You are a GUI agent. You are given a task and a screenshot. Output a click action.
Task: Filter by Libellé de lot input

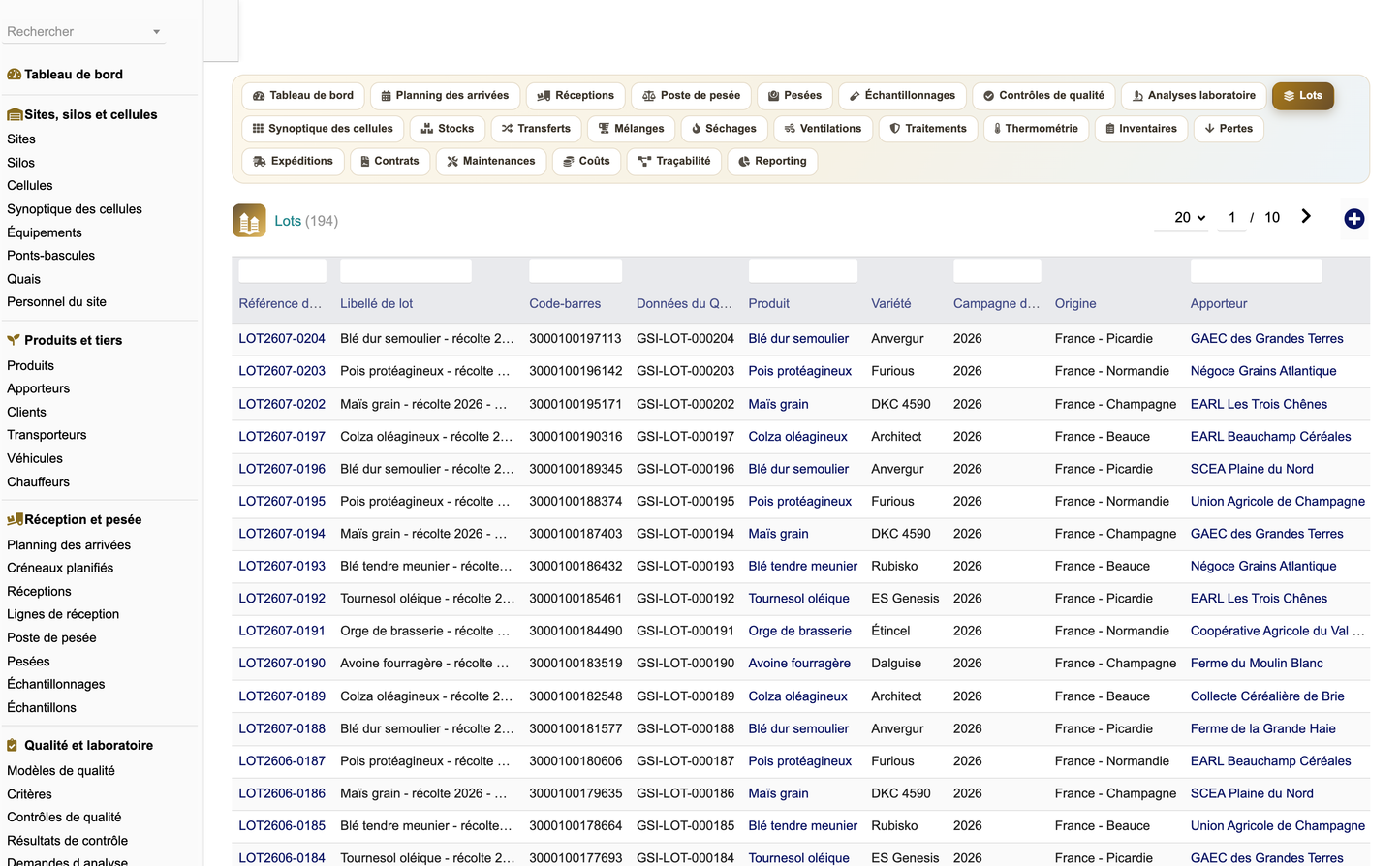click(x=405, y=271)
